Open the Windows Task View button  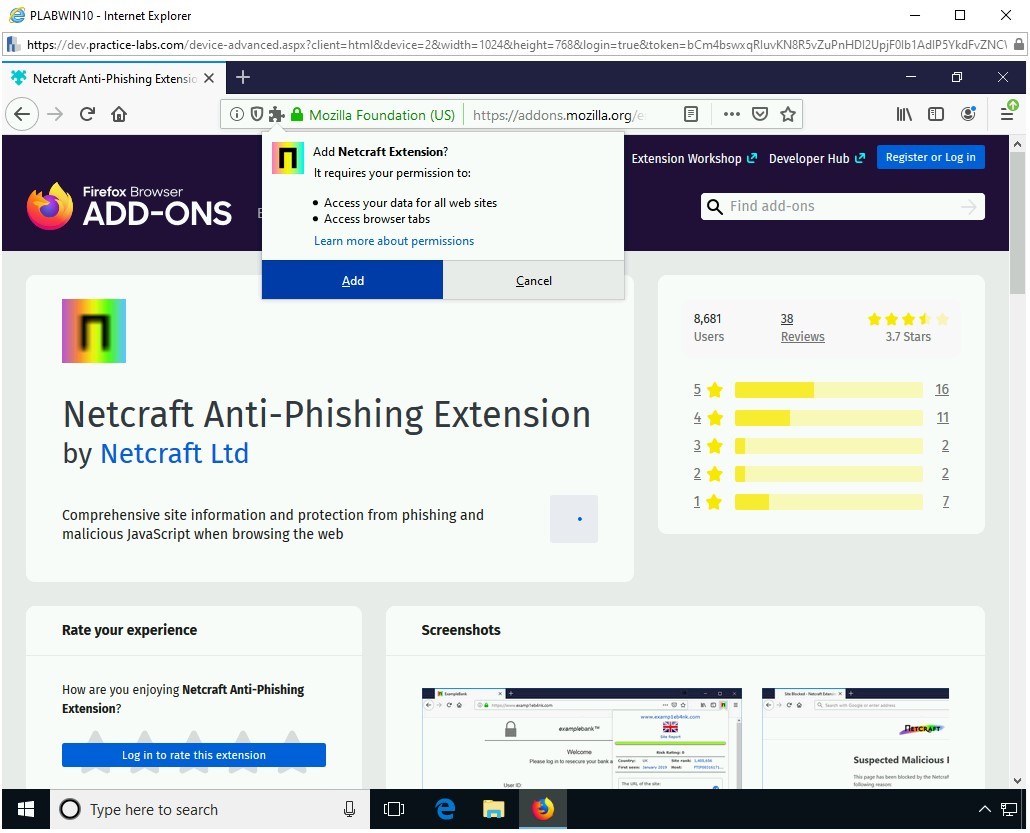point(394,809)
